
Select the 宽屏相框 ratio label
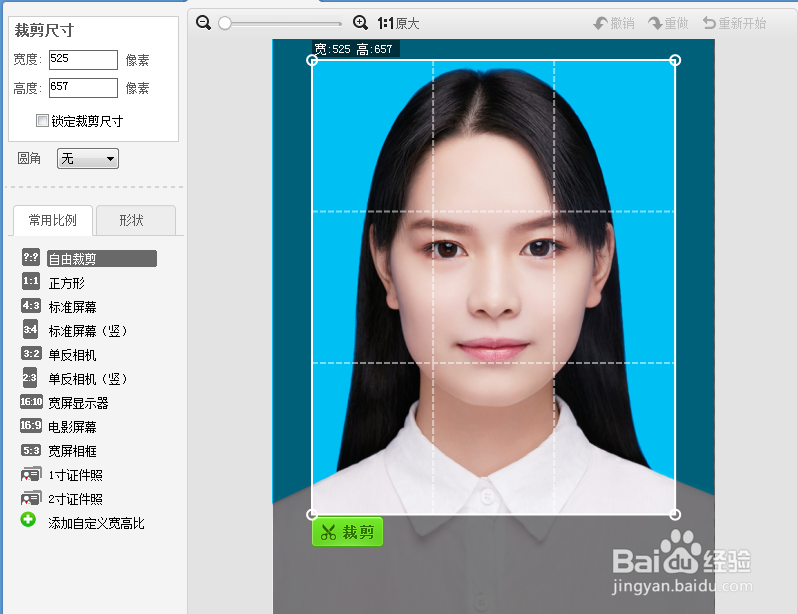[73, 451]
